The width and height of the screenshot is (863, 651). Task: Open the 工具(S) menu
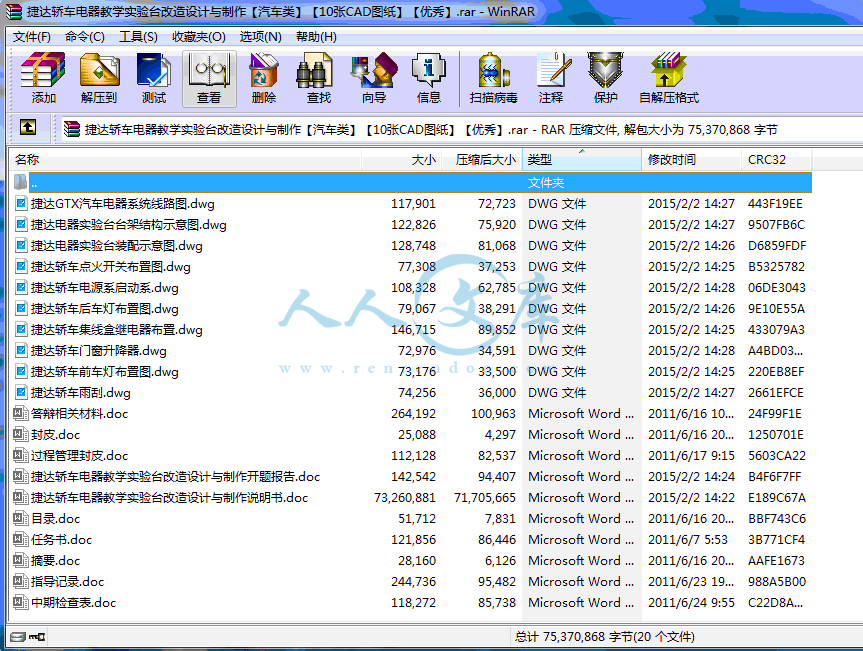[x=138, y=37]
